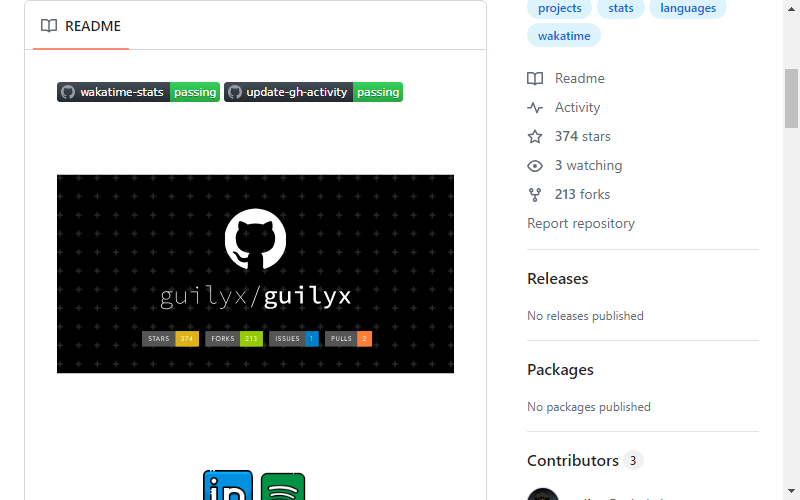Open the 213 forks link
Screen dimensions: 800x500
[582, 195]
